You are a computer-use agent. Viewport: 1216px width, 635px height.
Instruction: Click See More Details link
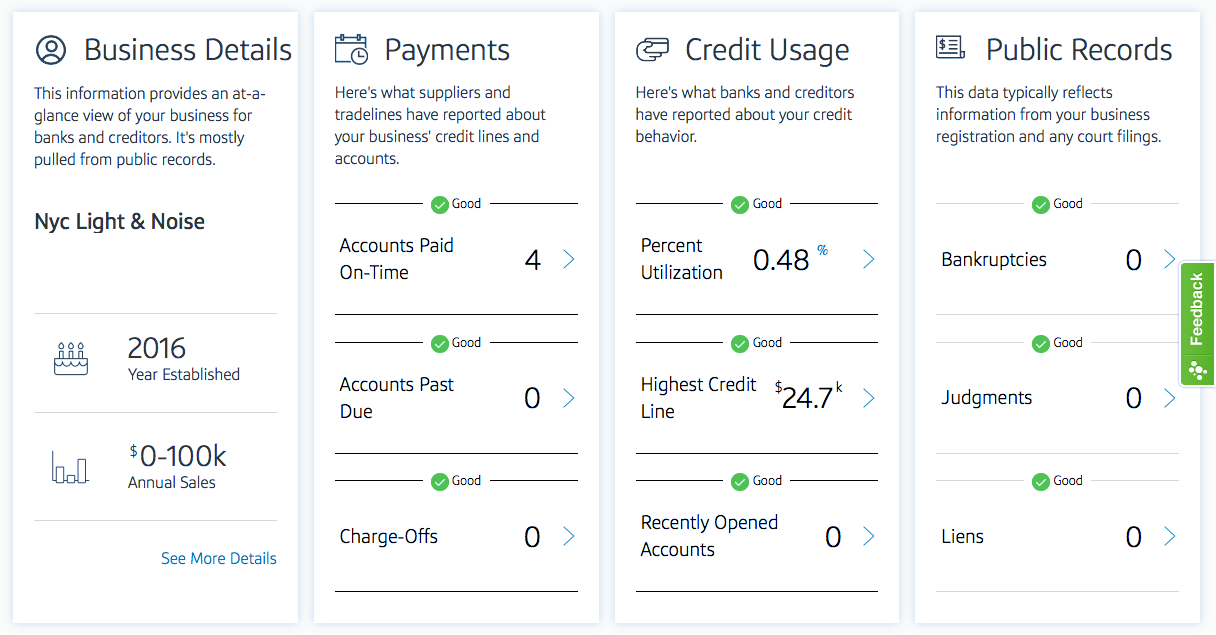(218, 558)
